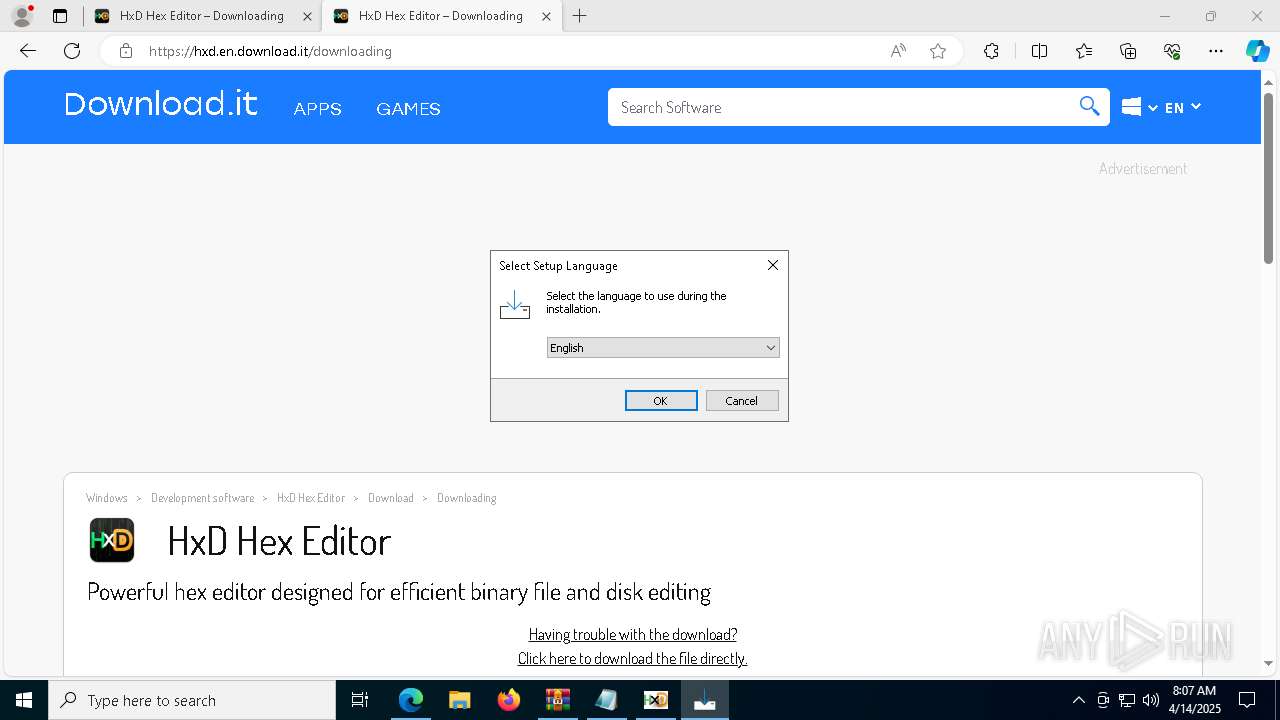This screenshot has height=720, width=1280.
Task: Click the scrollbar down arrow
Action: 1268,663
